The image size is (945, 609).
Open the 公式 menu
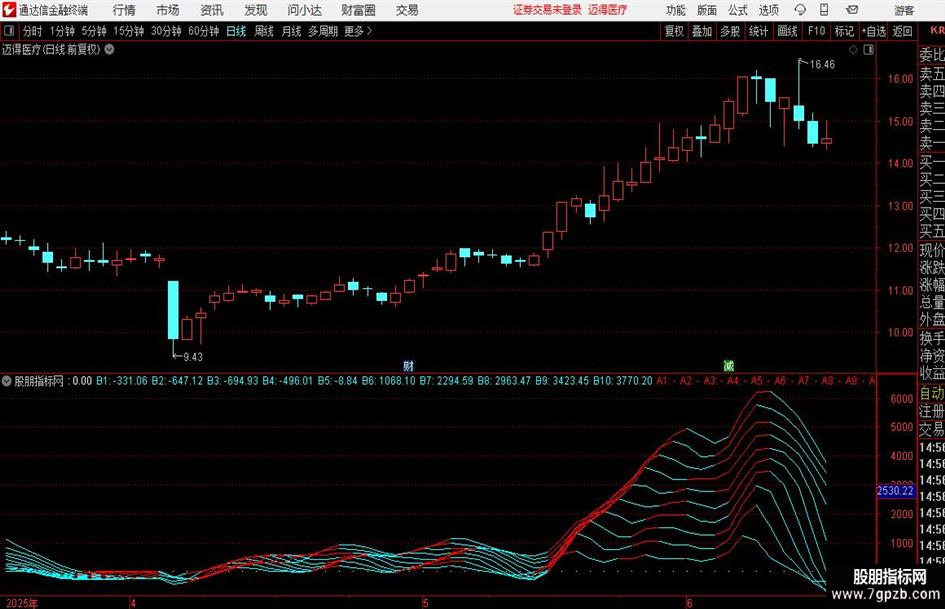(x=737, y=10)
